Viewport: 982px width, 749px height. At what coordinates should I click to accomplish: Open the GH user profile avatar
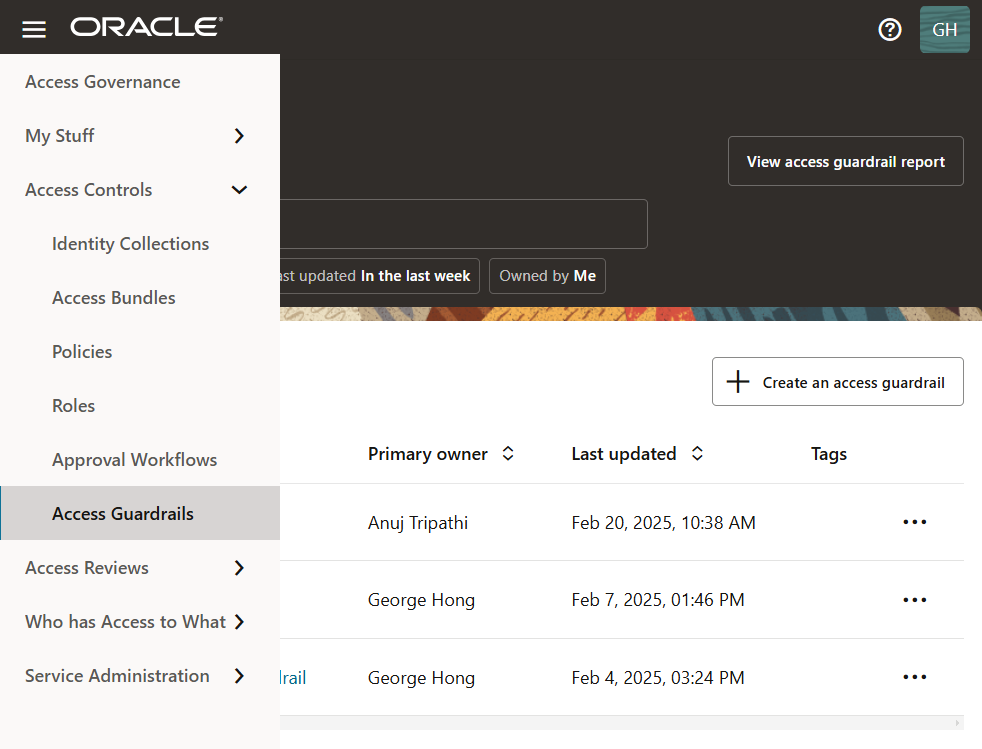pos(944,29)
